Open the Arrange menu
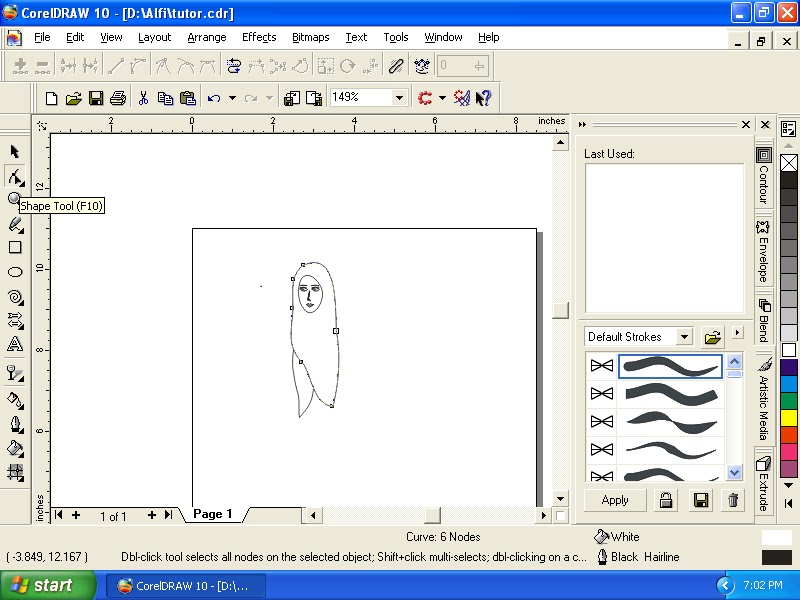 tap(207, 37)
